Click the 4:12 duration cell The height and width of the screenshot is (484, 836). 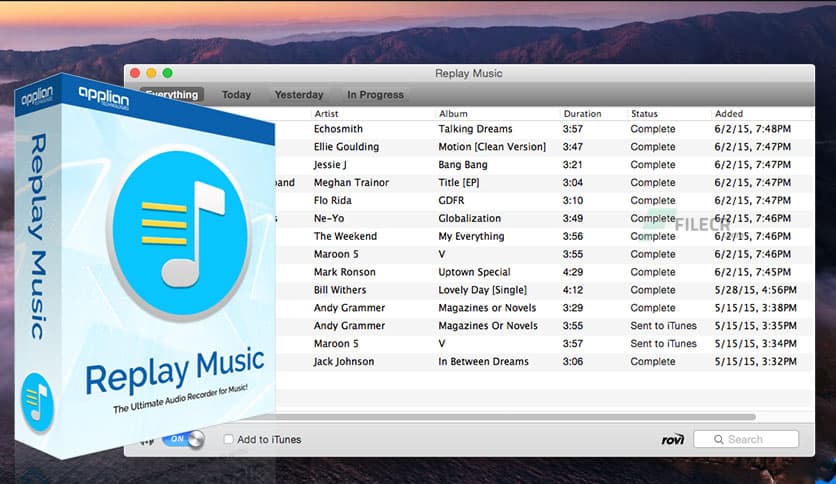coord(573,290)
